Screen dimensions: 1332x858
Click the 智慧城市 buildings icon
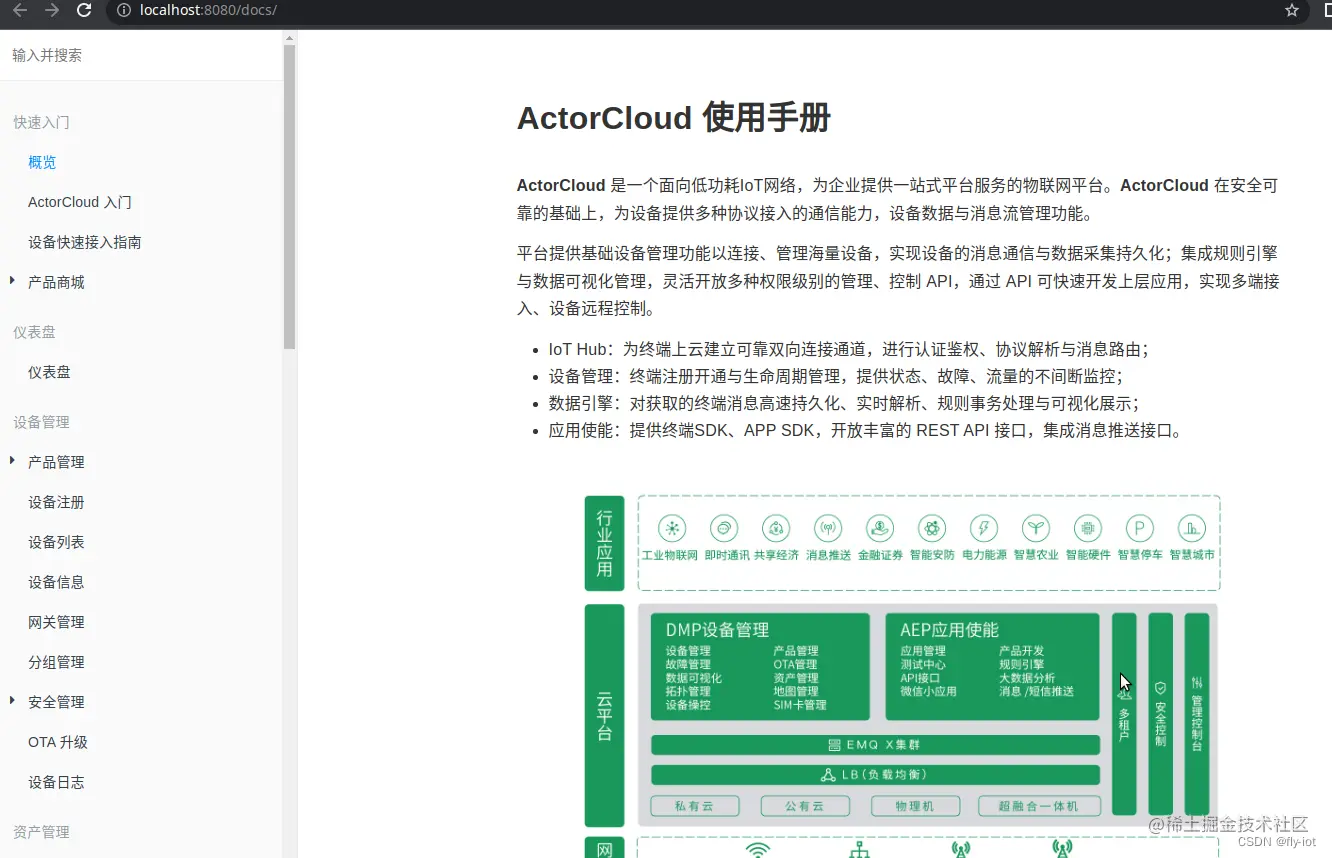1191,528
